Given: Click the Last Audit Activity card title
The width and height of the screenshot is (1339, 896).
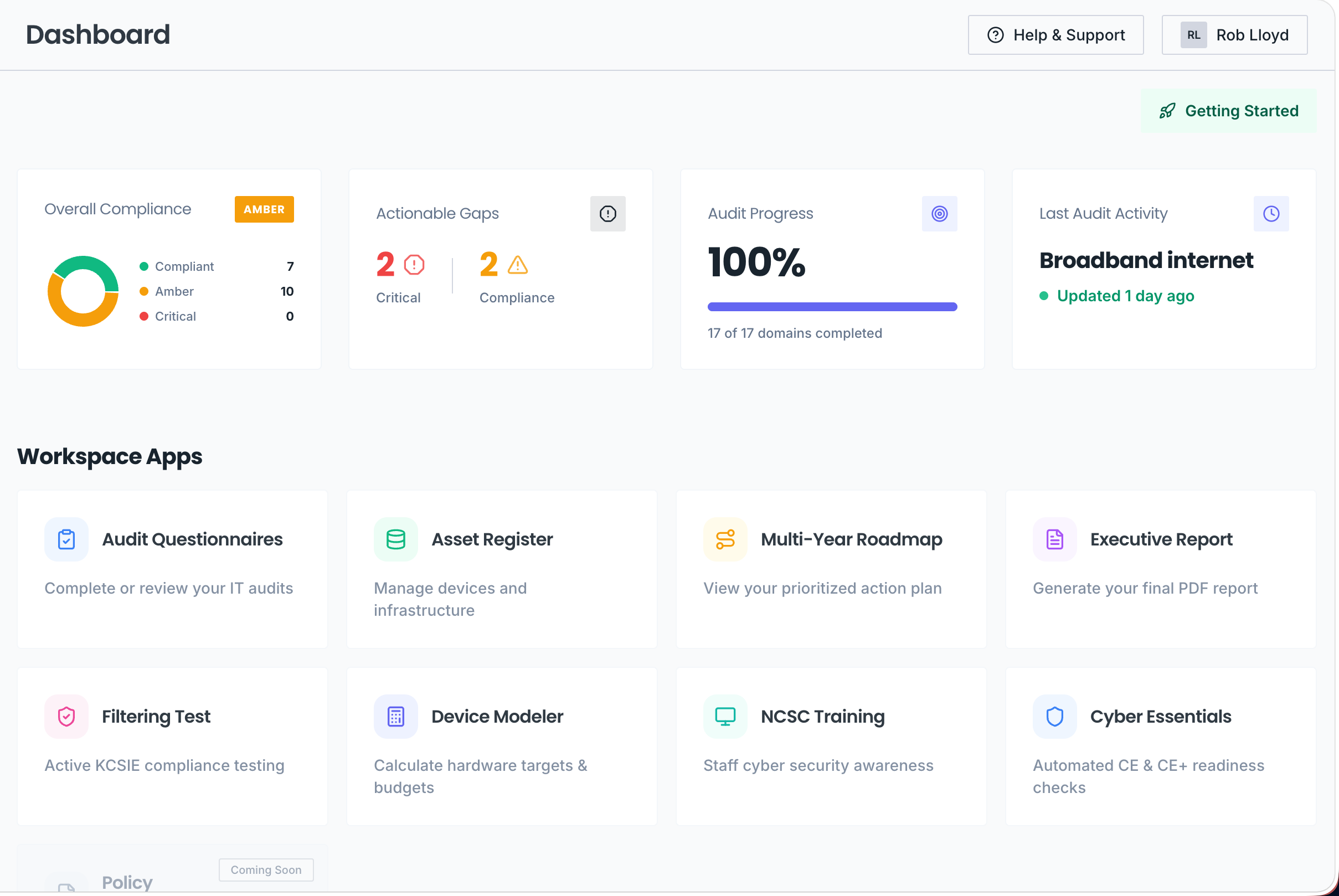Looking at the screenshot, I should coord(1103,214).
